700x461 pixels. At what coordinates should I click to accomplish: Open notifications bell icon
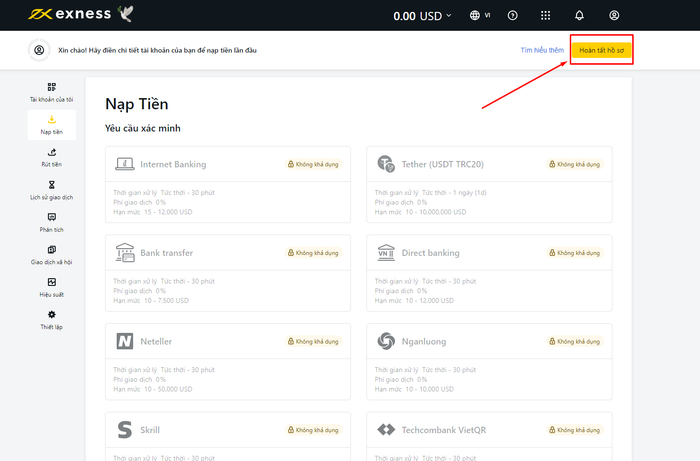(x=579, y=16)
